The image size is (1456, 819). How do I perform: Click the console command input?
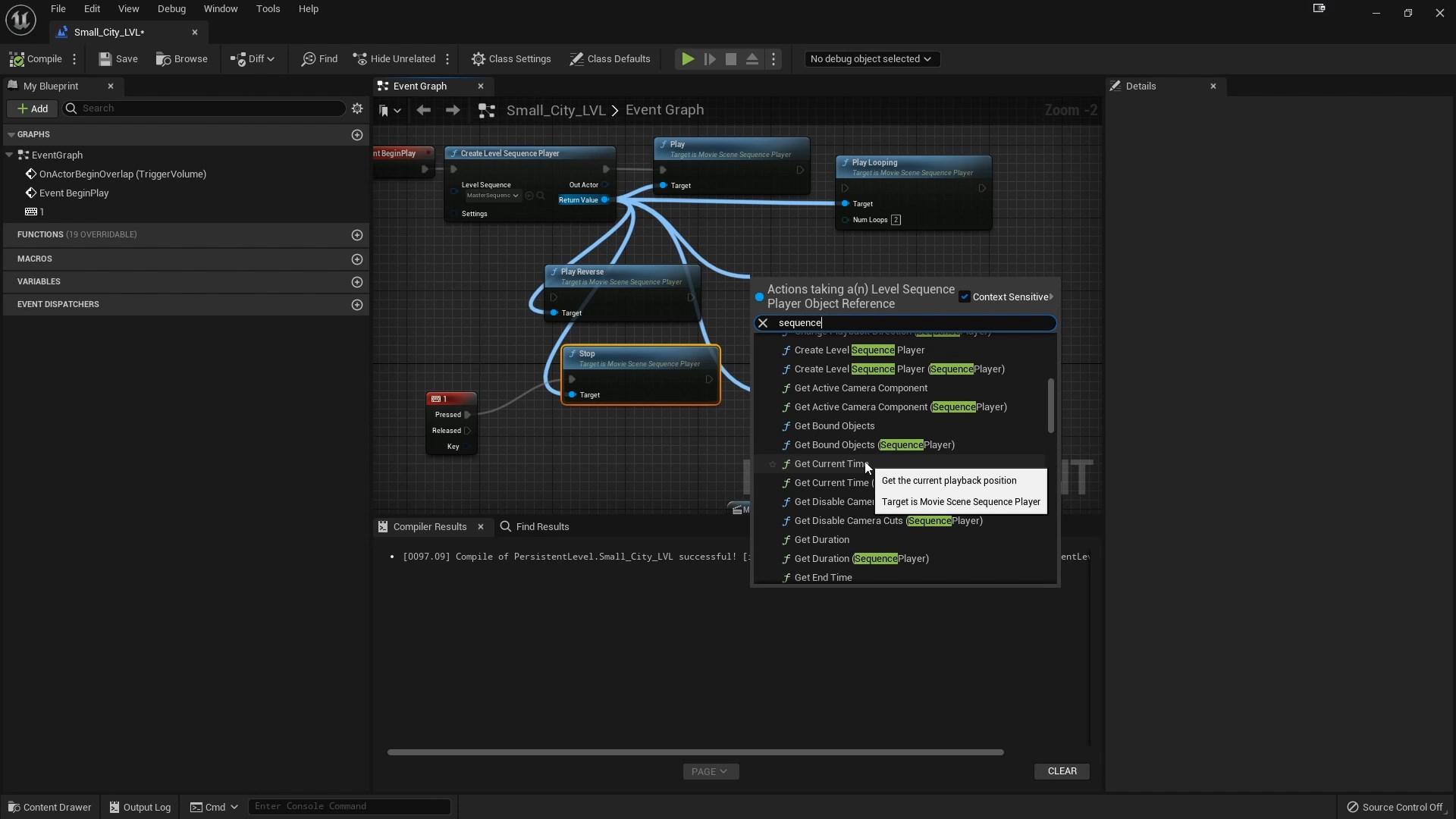(x=349, y=807)
